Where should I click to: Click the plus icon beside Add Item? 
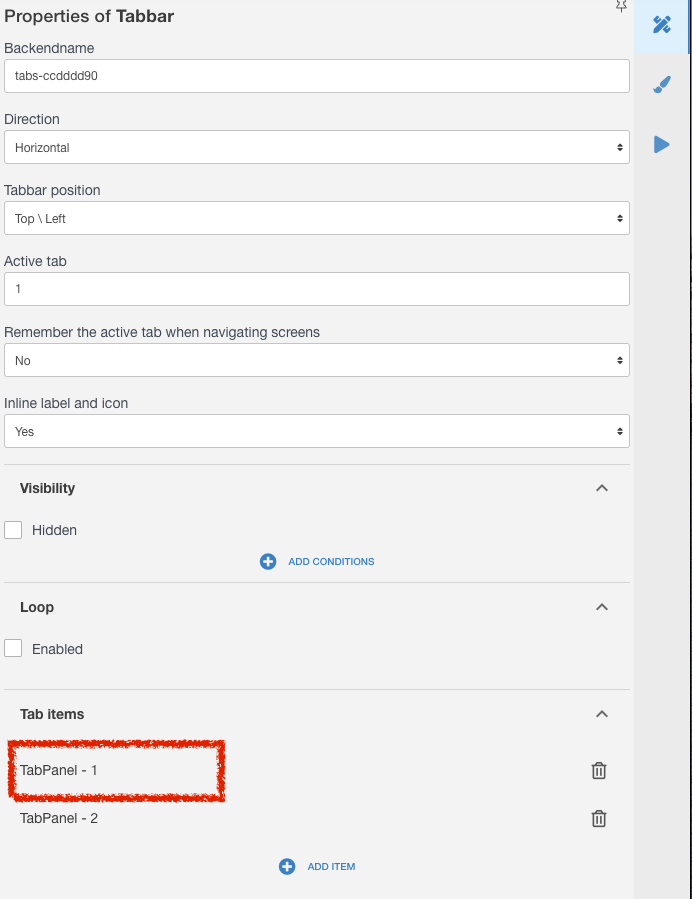[287, 866]
